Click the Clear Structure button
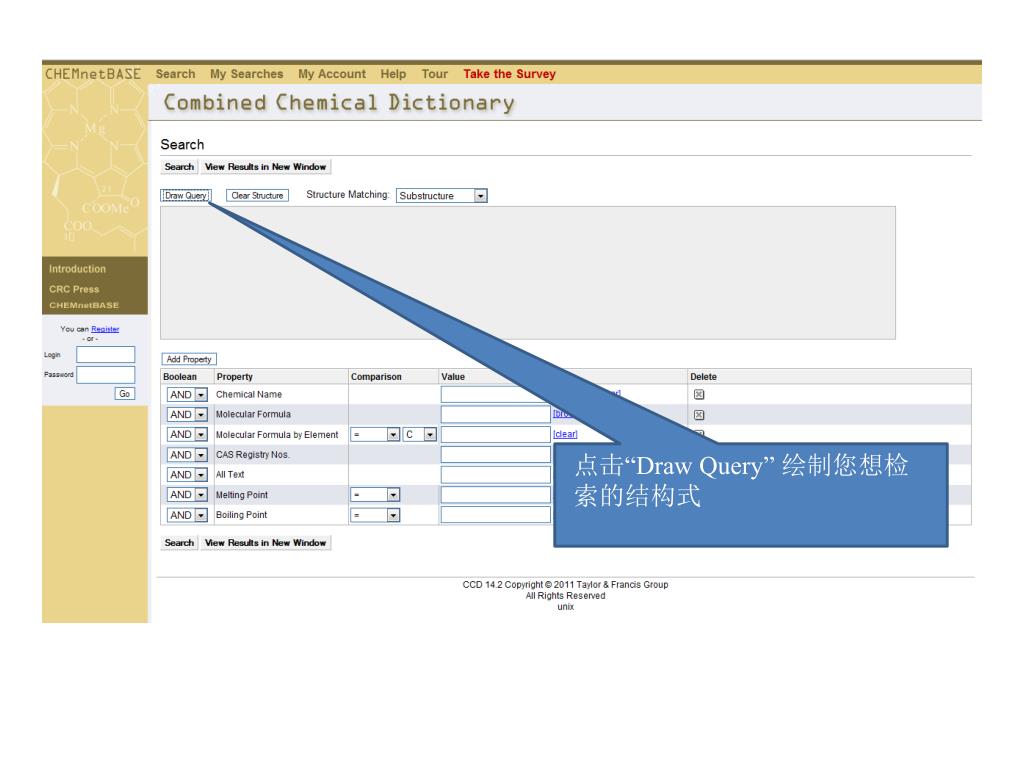This screenshot has width=1024, height=768. [x=257, y=195]
